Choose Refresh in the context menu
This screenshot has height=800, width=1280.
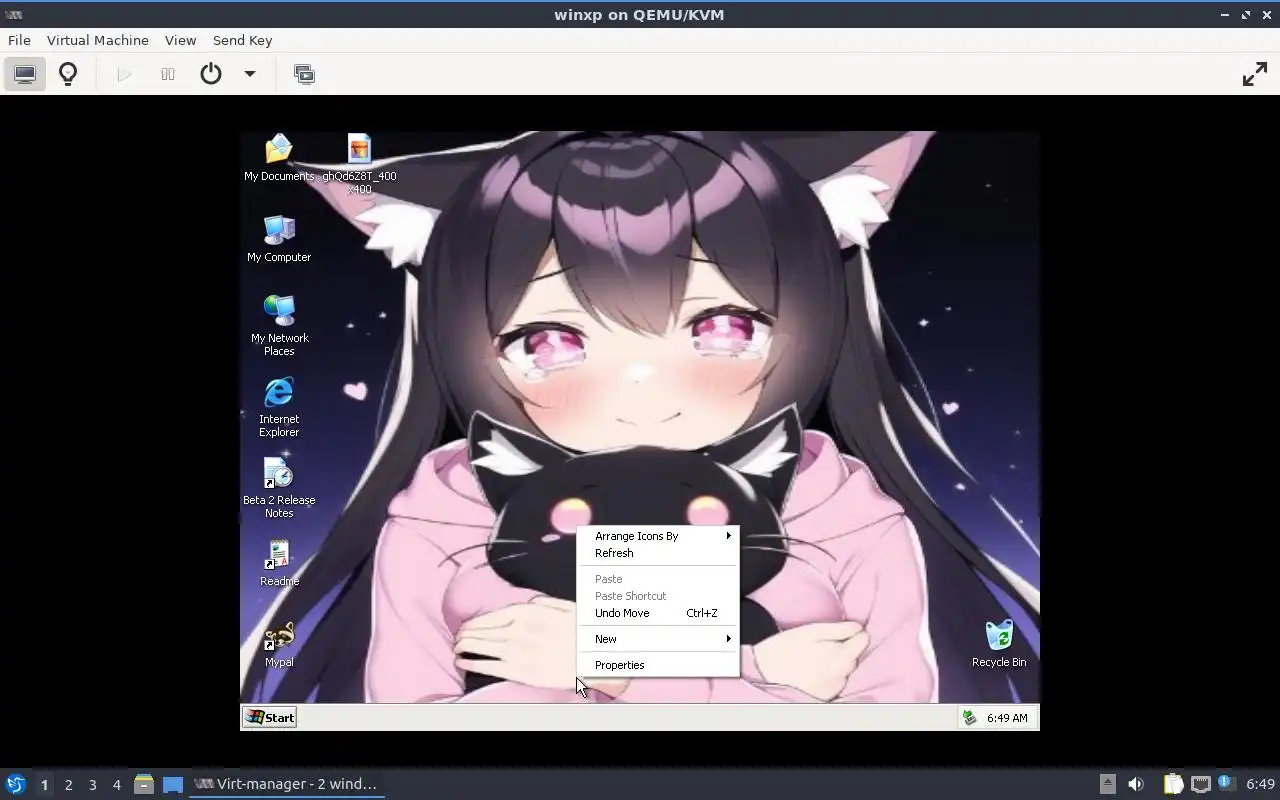(658, 553)
